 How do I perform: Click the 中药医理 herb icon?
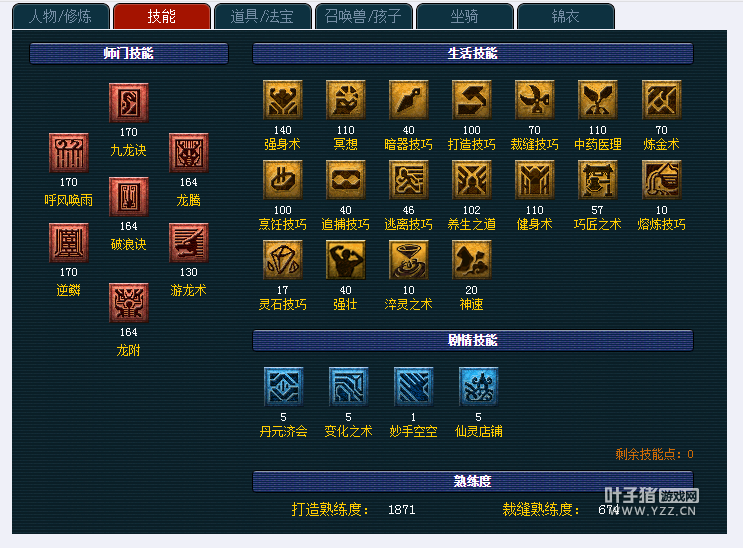point(598,100)
